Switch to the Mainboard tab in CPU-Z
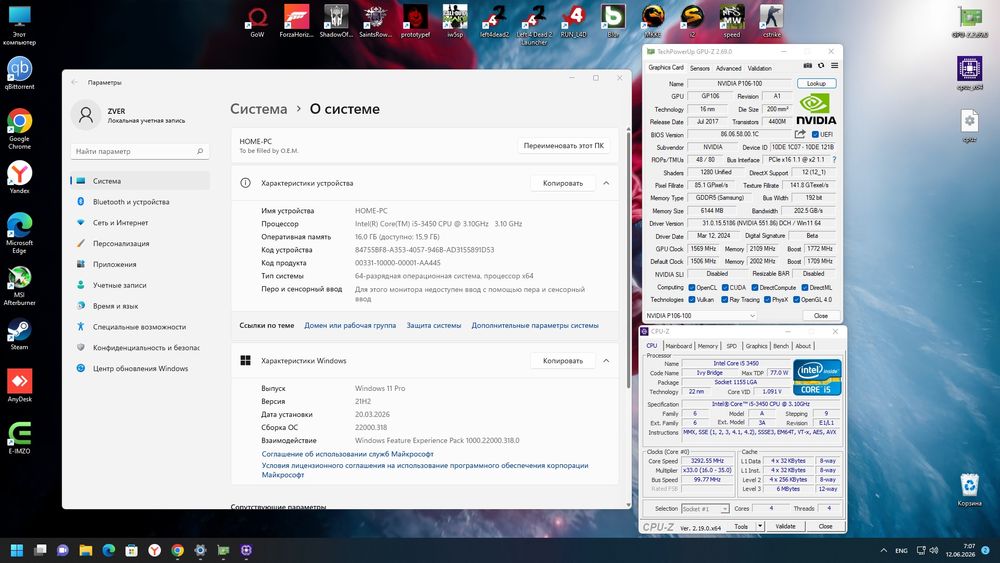This screenshot has height=563, width=1000. [x=678, y=346]
